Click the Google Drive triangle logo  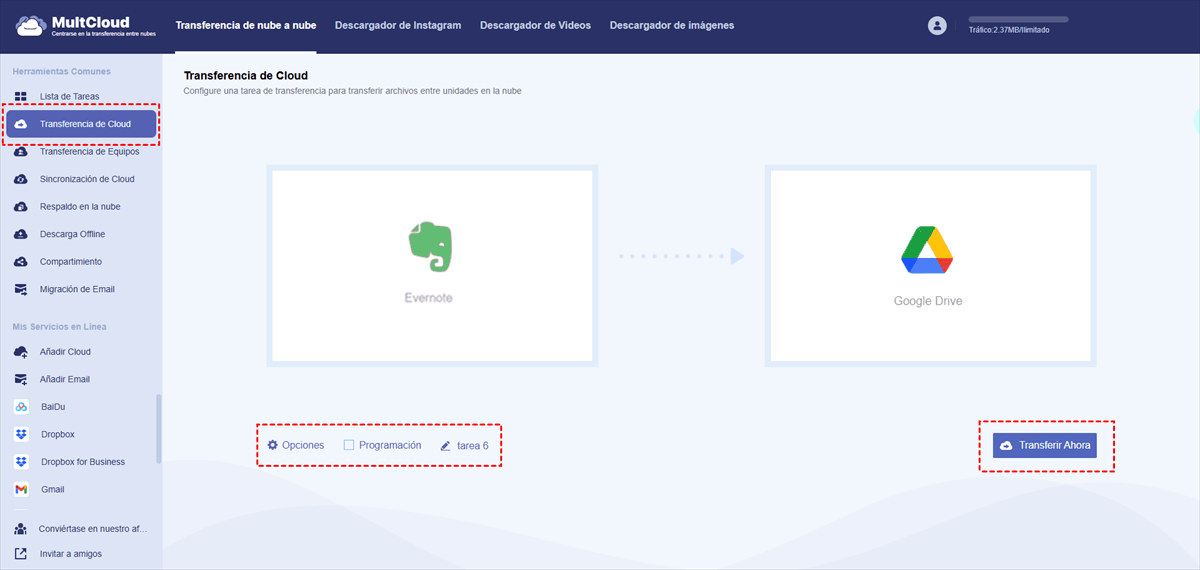click(927, 250)
